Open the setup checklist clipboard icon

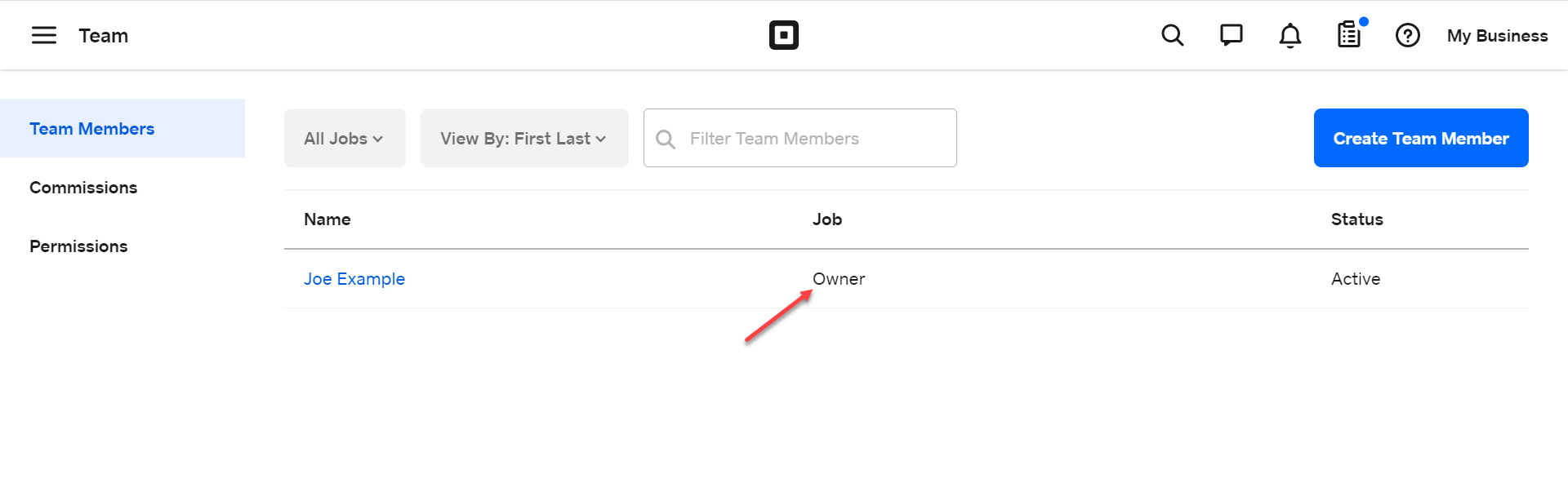point(1349,35)
